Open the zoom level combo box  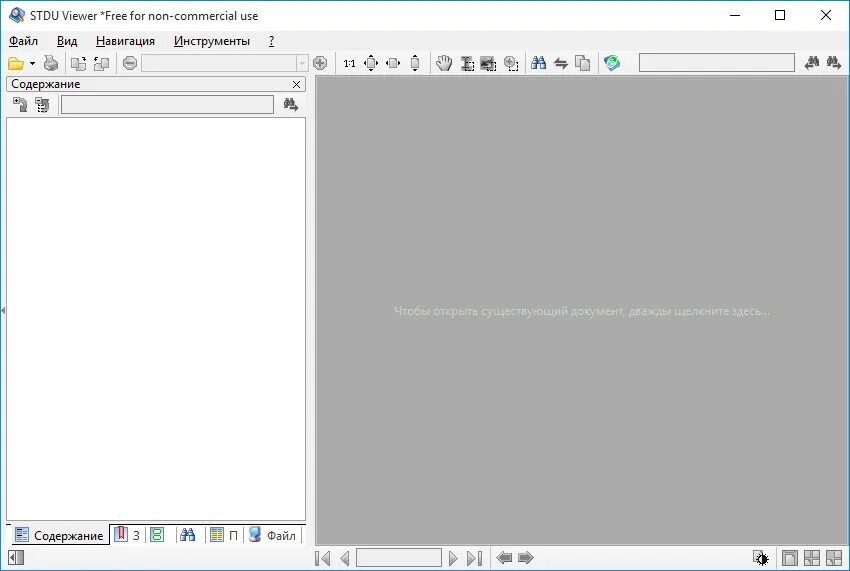pyautogui.click(x=224, y=63)
